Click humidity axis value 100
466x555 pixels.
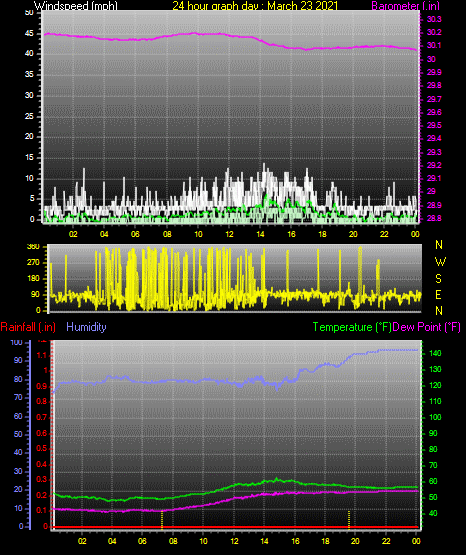point(16,343)
